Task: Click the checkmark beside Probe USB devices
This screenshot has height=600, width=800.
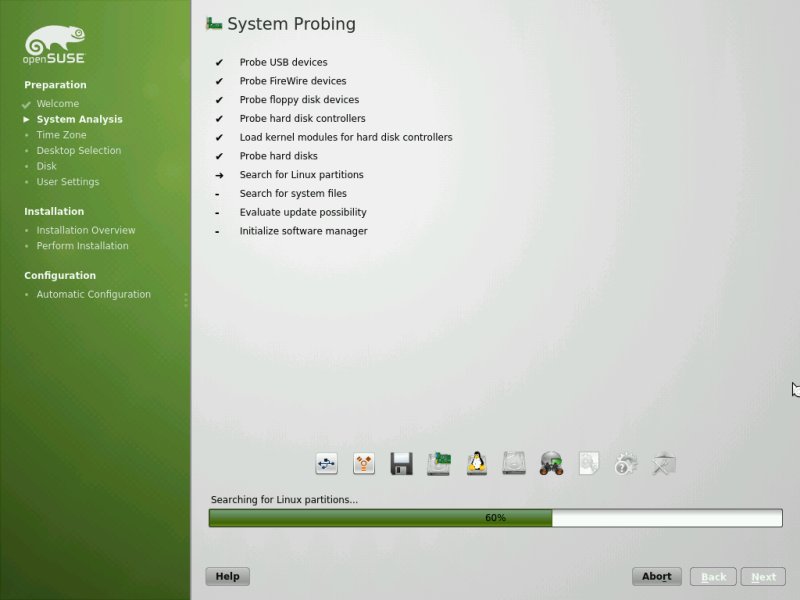Action: [219, 62]
